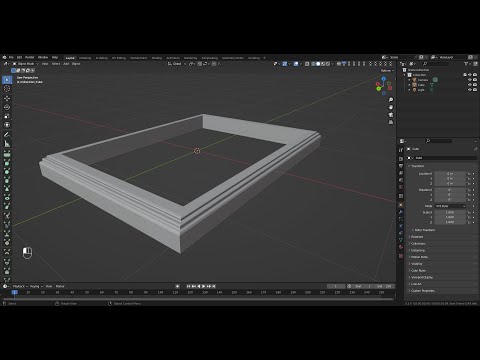This screenshot has width=480, height=360.
Task: Open rotation Mode dropdown
Action: click(x=450, y=206)
